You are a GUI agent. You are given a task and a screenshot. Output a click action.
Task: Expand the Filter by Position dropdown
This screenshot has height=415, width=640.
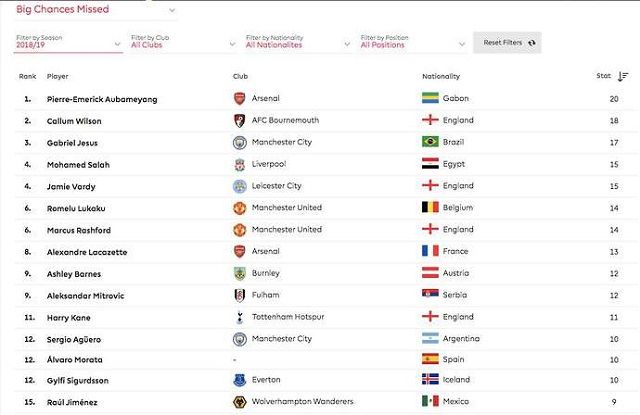click(x=413, y=42)
